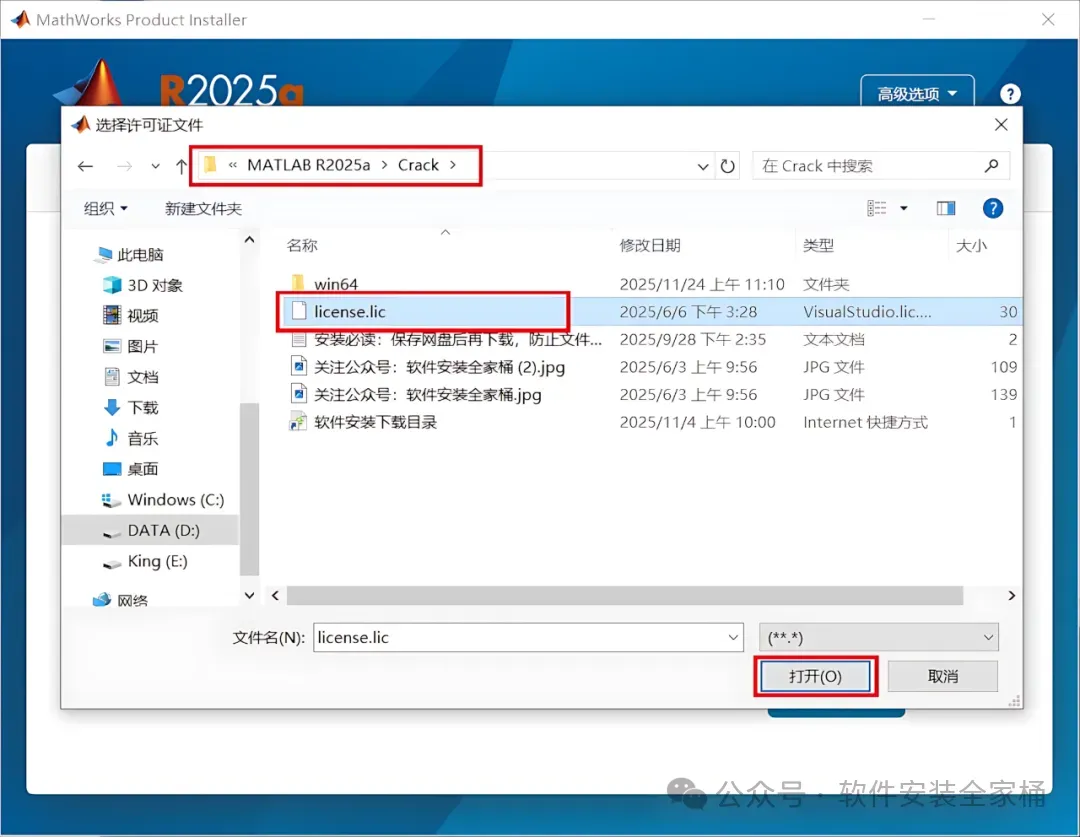The image size is (1080, 837).
Task: Click the license.lic file icon
Action: [298, 311]
